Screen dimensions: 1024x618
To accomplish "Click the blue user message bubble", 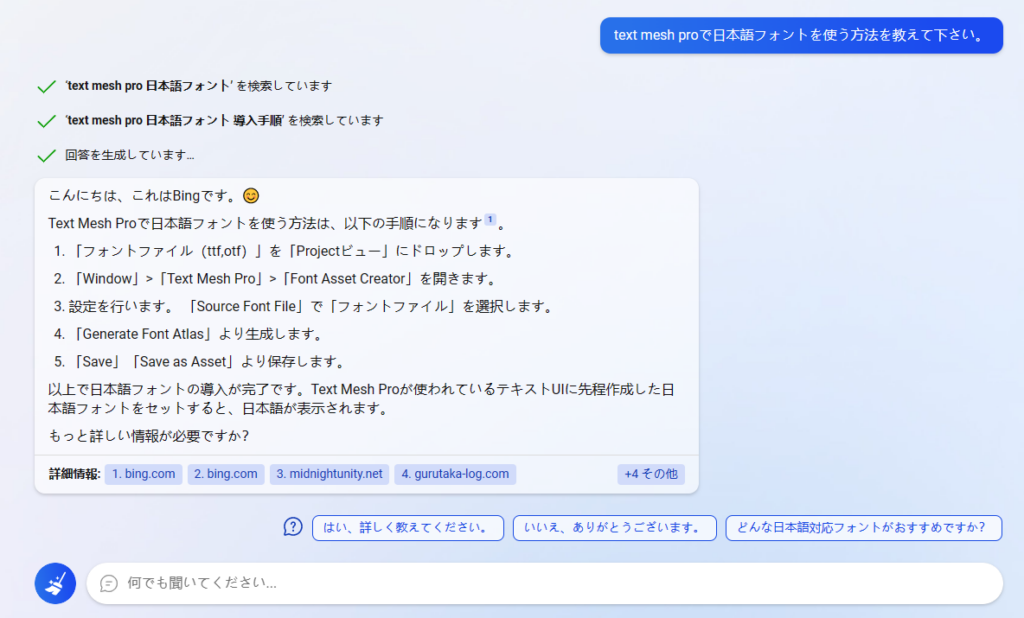I will coord(801,35).
